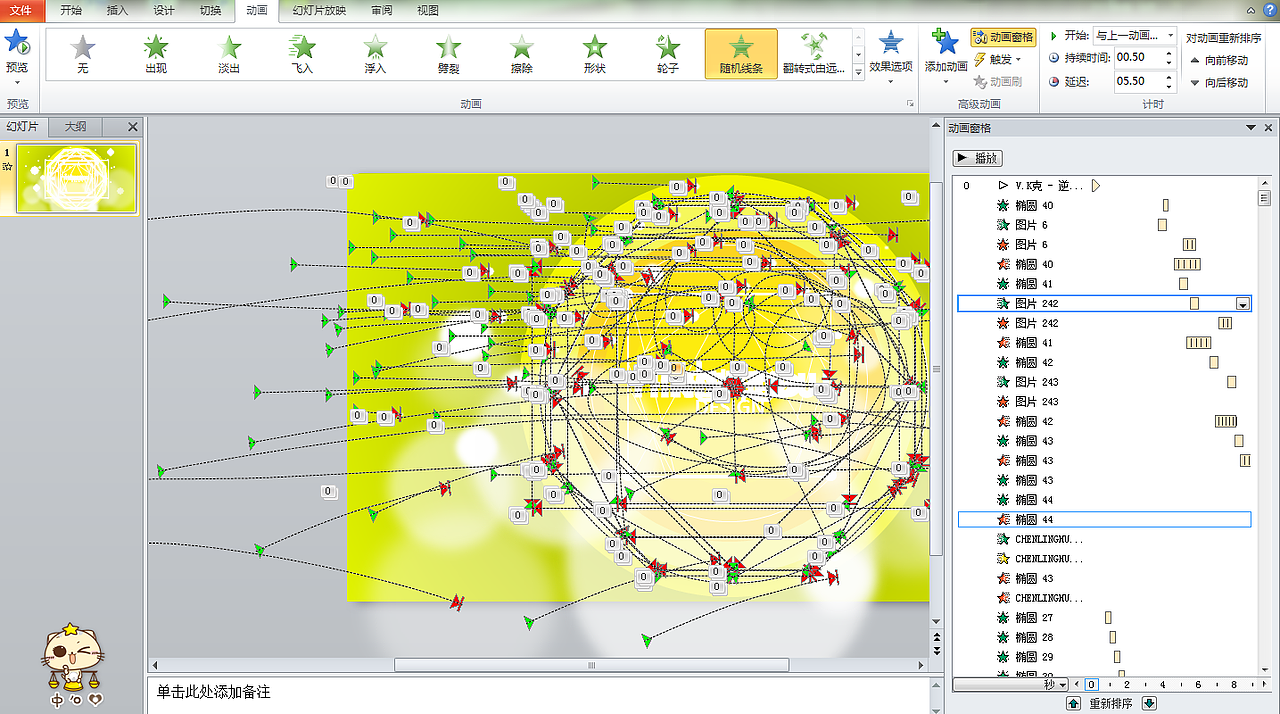Click the 播放 play button in animation pane
Image resolution: width=1280 pixels, height=714 pixels.
point(978,158)
